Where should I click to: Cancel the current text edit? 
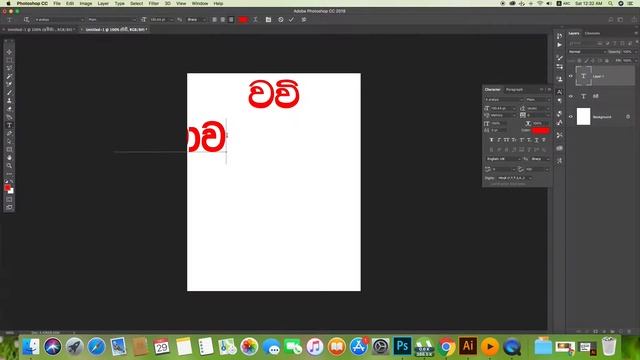(x=281, y=20)
